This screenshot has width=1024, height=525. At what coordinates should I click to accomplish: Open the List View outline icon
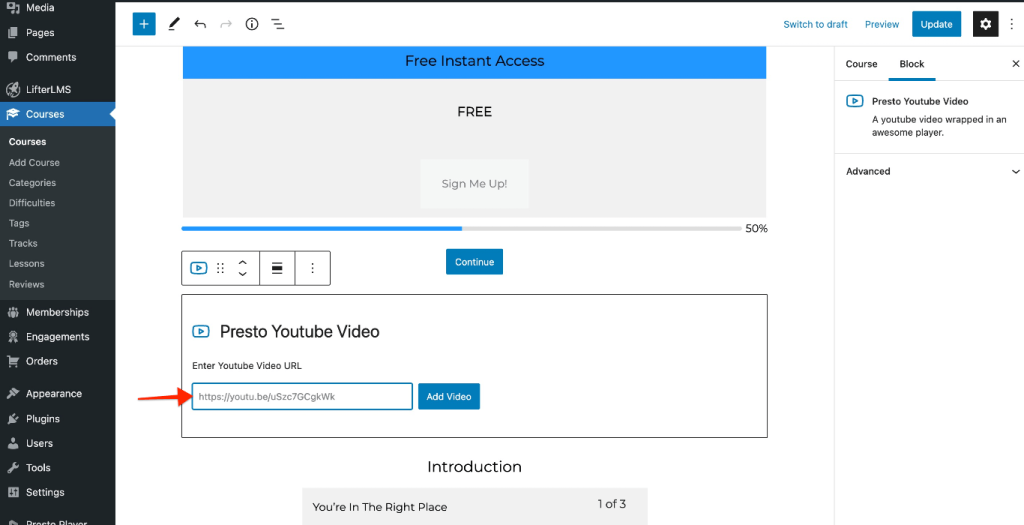[x=278, y=24]
